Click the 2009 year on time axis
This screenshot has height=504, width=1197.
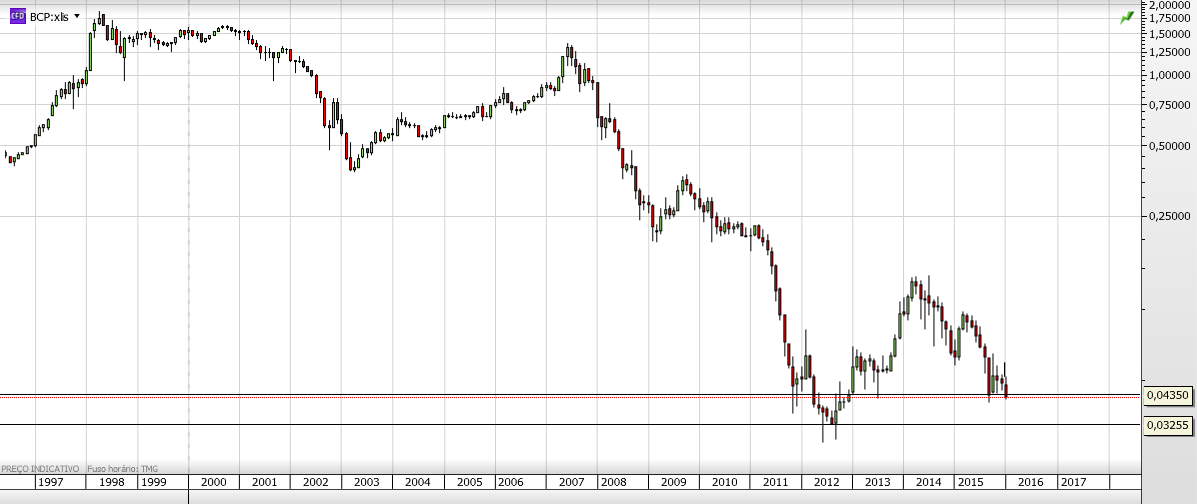point(673,483)
